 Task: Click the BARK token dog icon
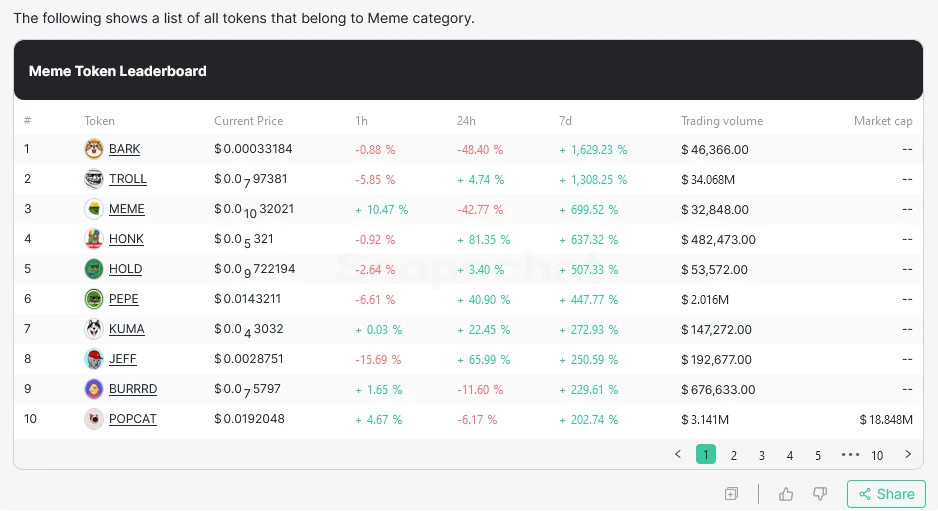[94, 149]
